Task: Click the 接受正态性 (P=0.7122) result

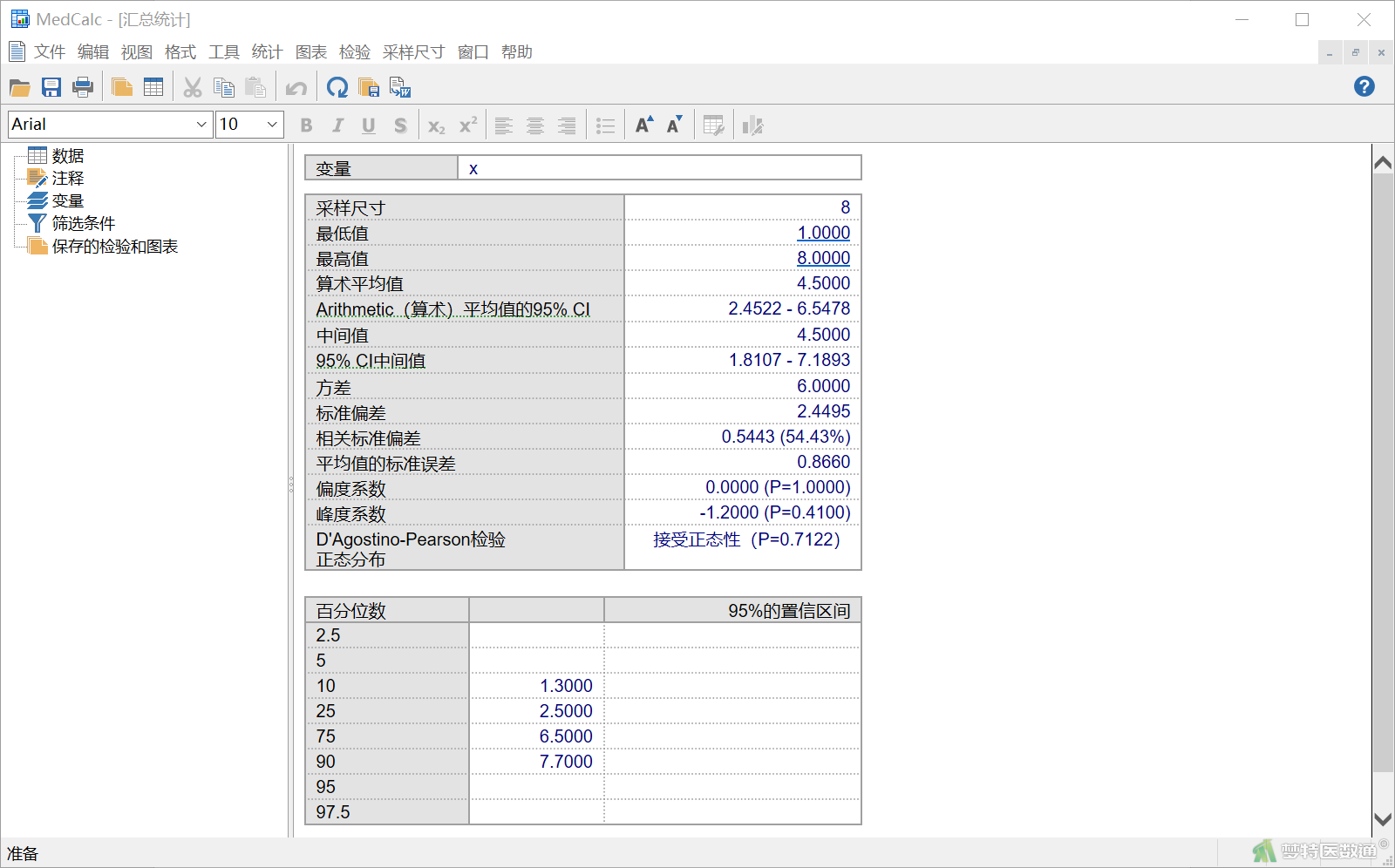Action: click(x=746, y=539)
